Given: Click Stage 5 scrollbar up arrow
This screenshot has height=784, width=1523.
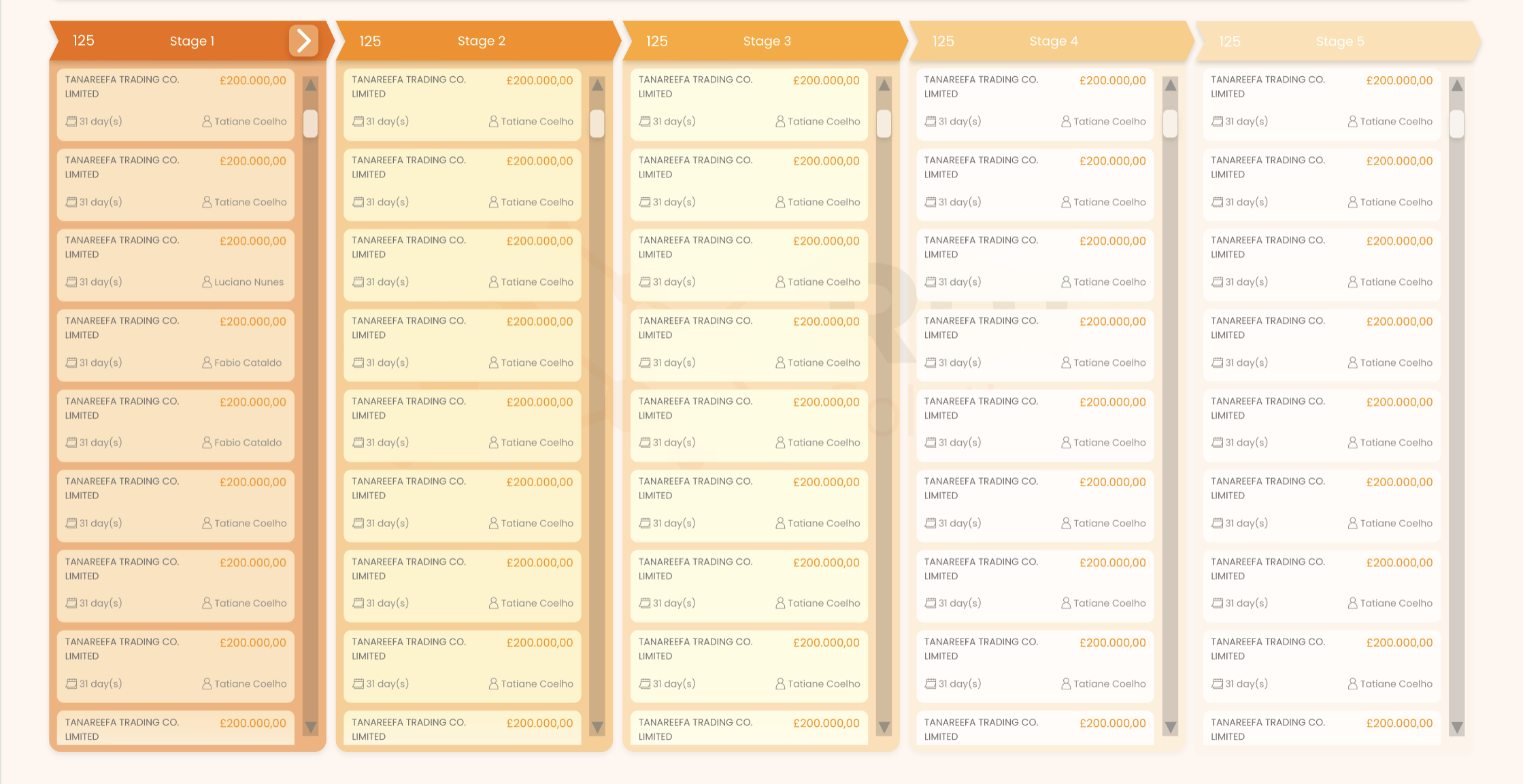Looking at the screenshot, I should 1457,85.
